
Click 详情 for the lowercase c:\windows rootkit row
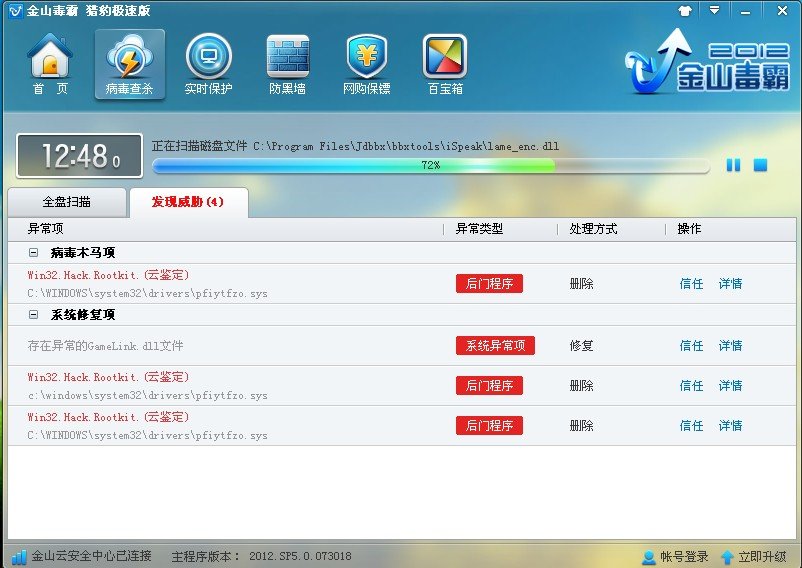730,385
